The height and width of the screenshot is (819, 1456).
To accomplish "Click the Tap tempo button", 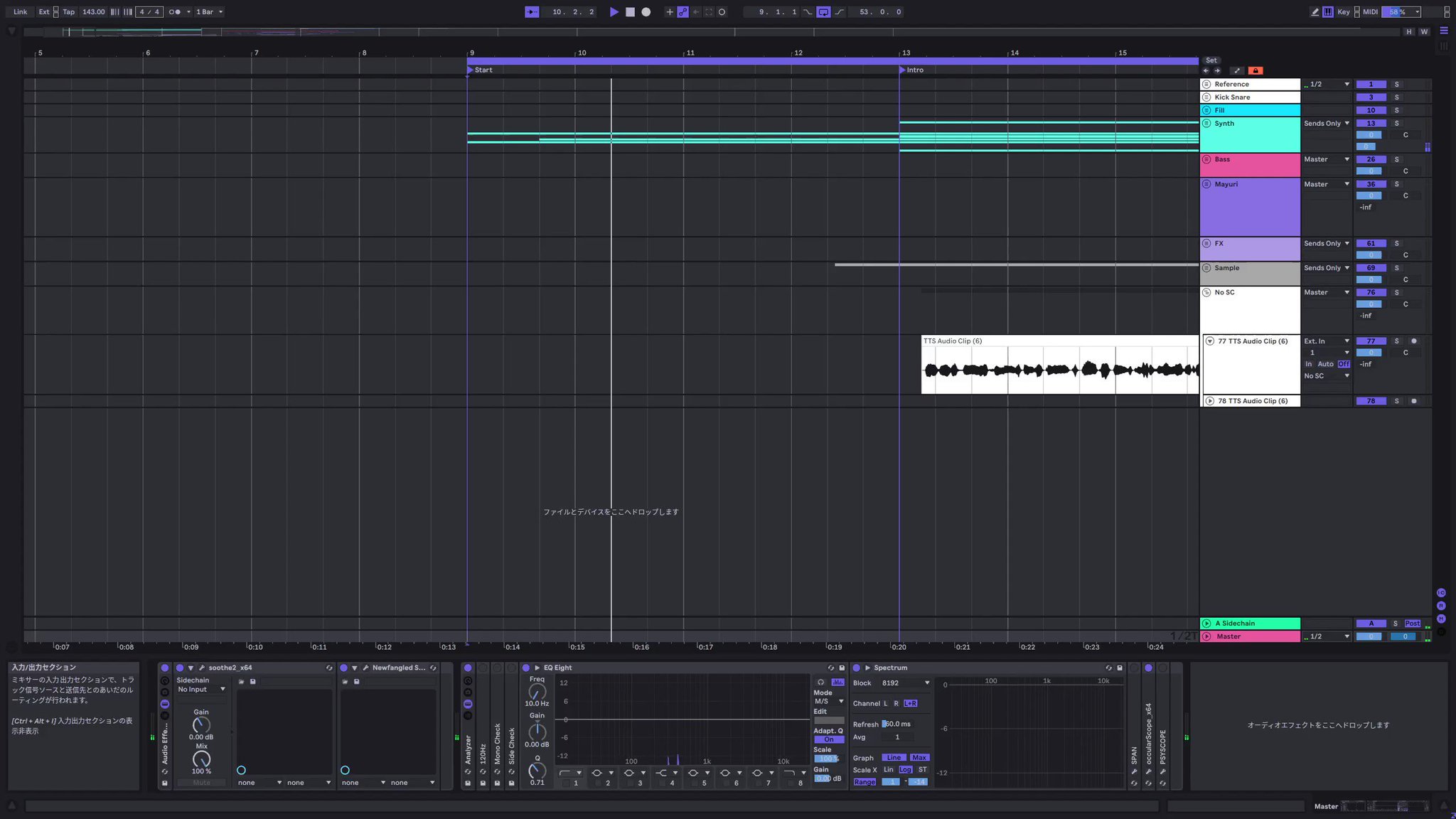I will coord(68,12).
